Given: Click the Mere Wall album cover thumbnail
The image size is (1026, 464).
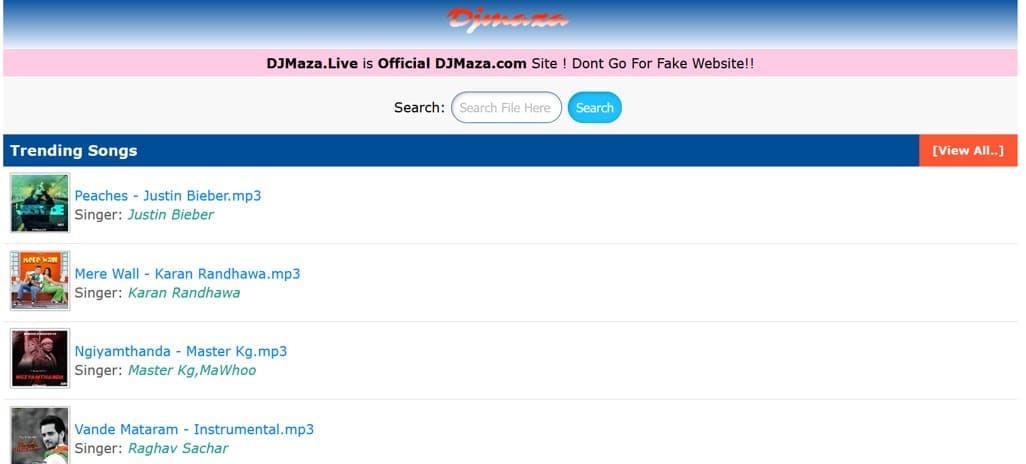Looking at the screenshot, I should (x=40, y=281).
